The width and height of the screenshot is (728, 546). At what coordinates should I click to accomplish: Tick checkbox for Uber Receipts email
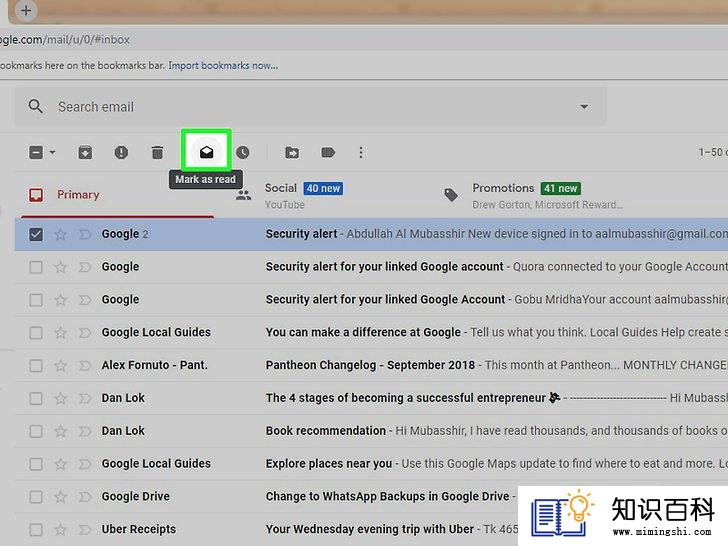pos(36,529)
